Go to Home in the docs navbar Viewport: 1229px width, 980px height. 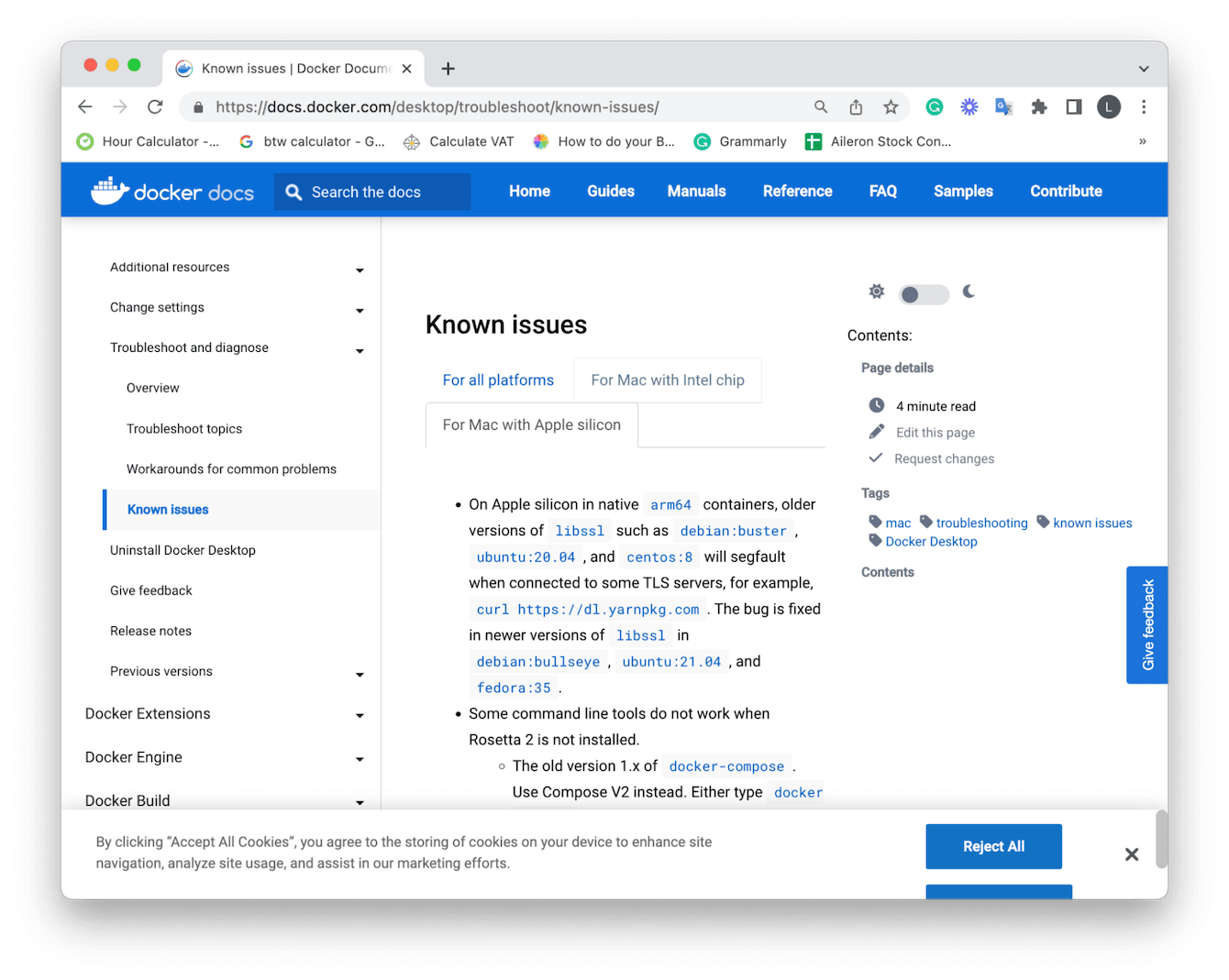click(x=530, y=191)
